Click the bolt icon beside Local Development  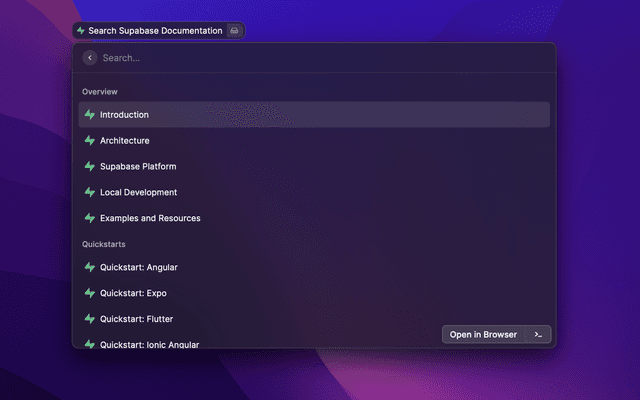pyautogui.click(x=90, y=192)
